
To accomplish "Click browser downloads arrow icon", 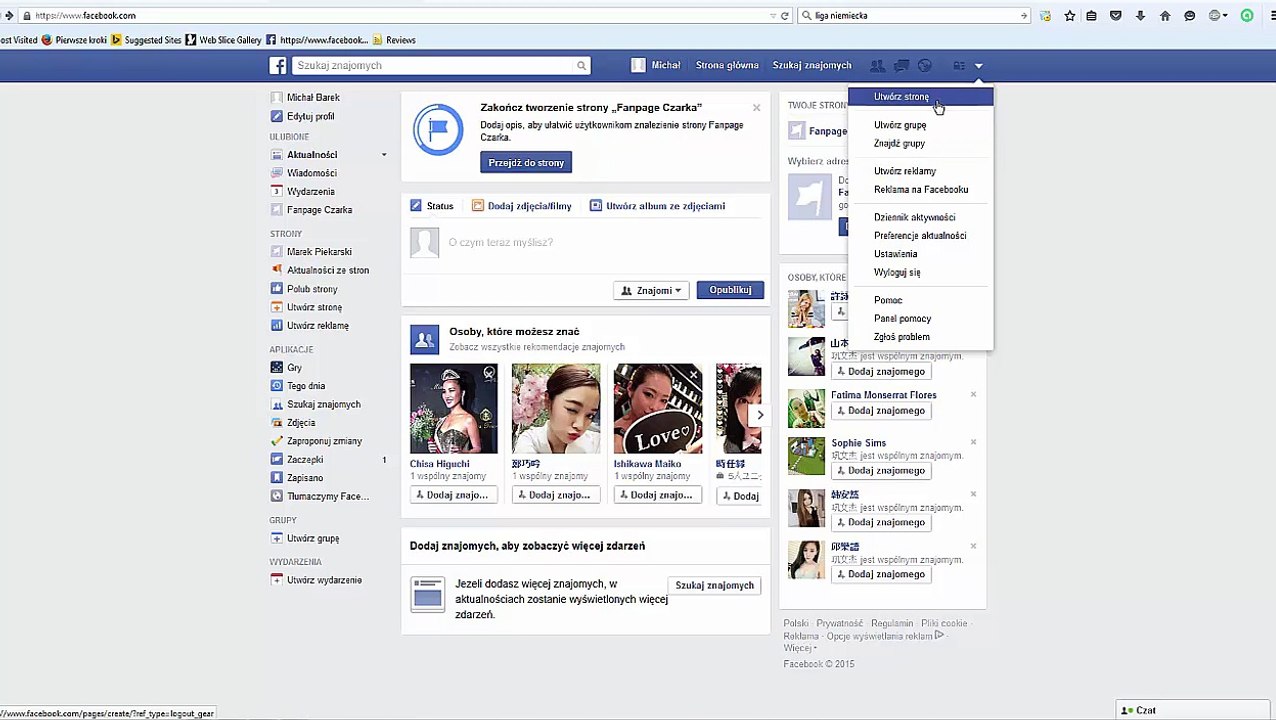I will (1140, 16).
